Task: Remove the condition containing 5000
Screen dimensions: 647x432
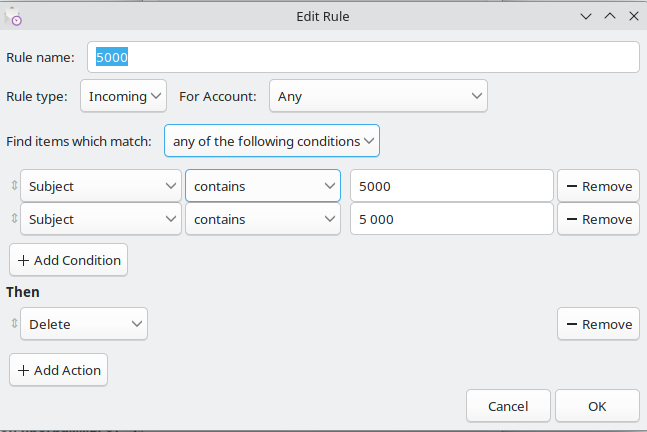Action: pos(598,186)
